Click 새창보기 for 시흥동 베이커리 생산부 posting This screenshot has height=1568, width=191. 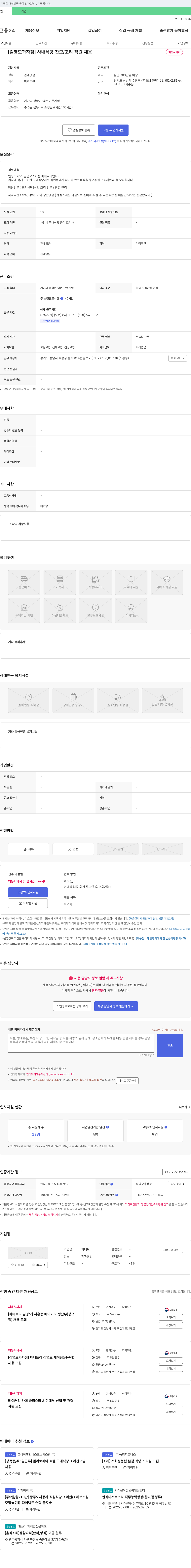pyautogui.click(x=171, y=1325)
